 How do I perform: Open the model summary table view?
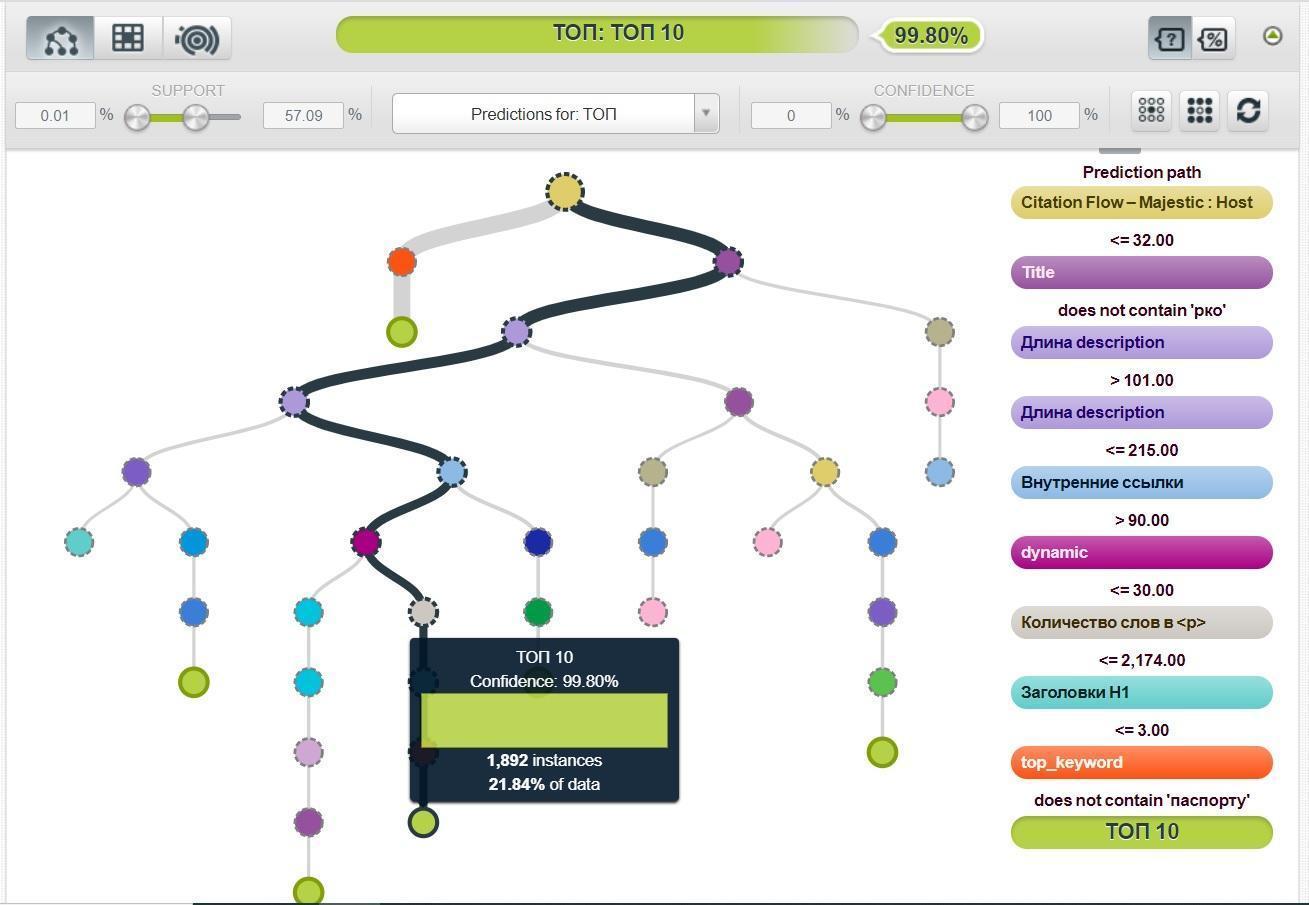128,38
